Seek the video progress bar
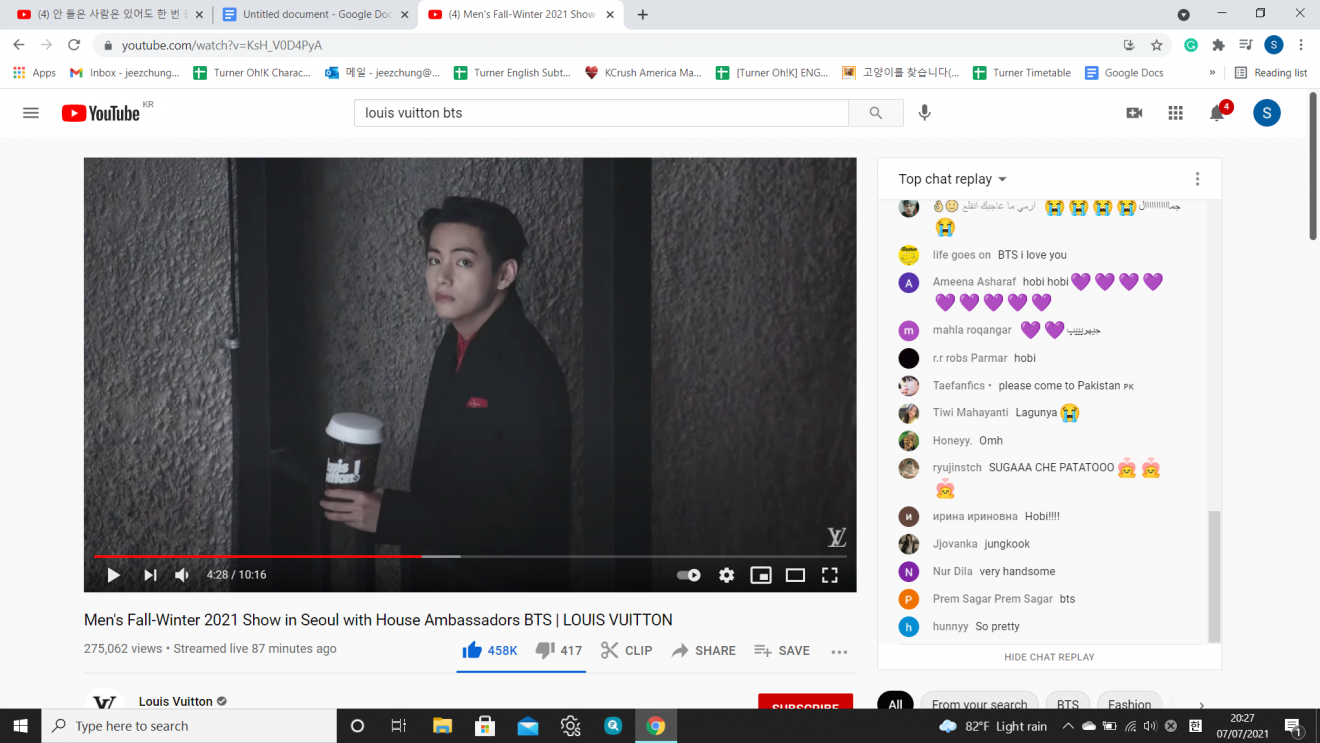The width and height of the screenshot is (1320, 743). click(470, 556)
